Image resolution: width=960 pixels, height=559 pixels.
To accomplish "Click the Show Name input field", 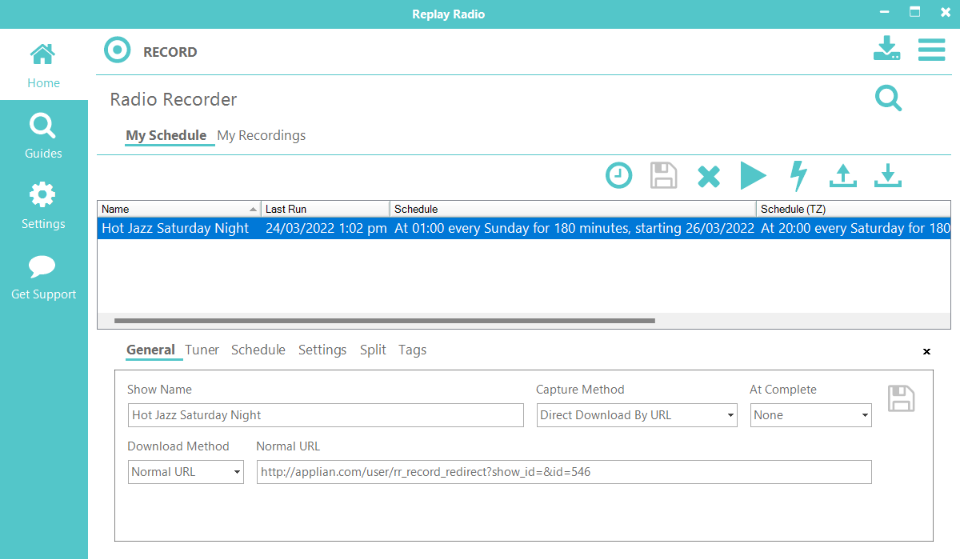I will point(326,415).
